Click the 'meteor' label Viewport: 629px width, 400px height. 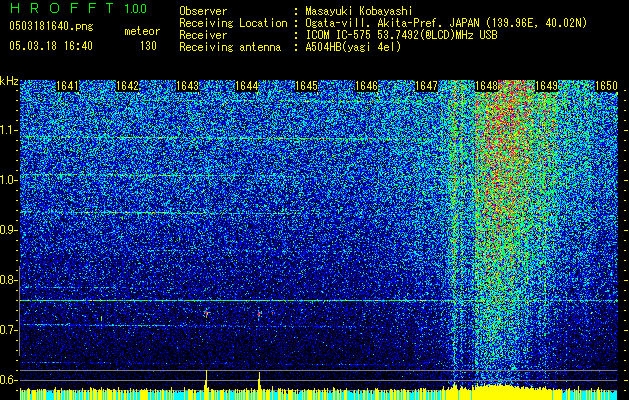142,31
